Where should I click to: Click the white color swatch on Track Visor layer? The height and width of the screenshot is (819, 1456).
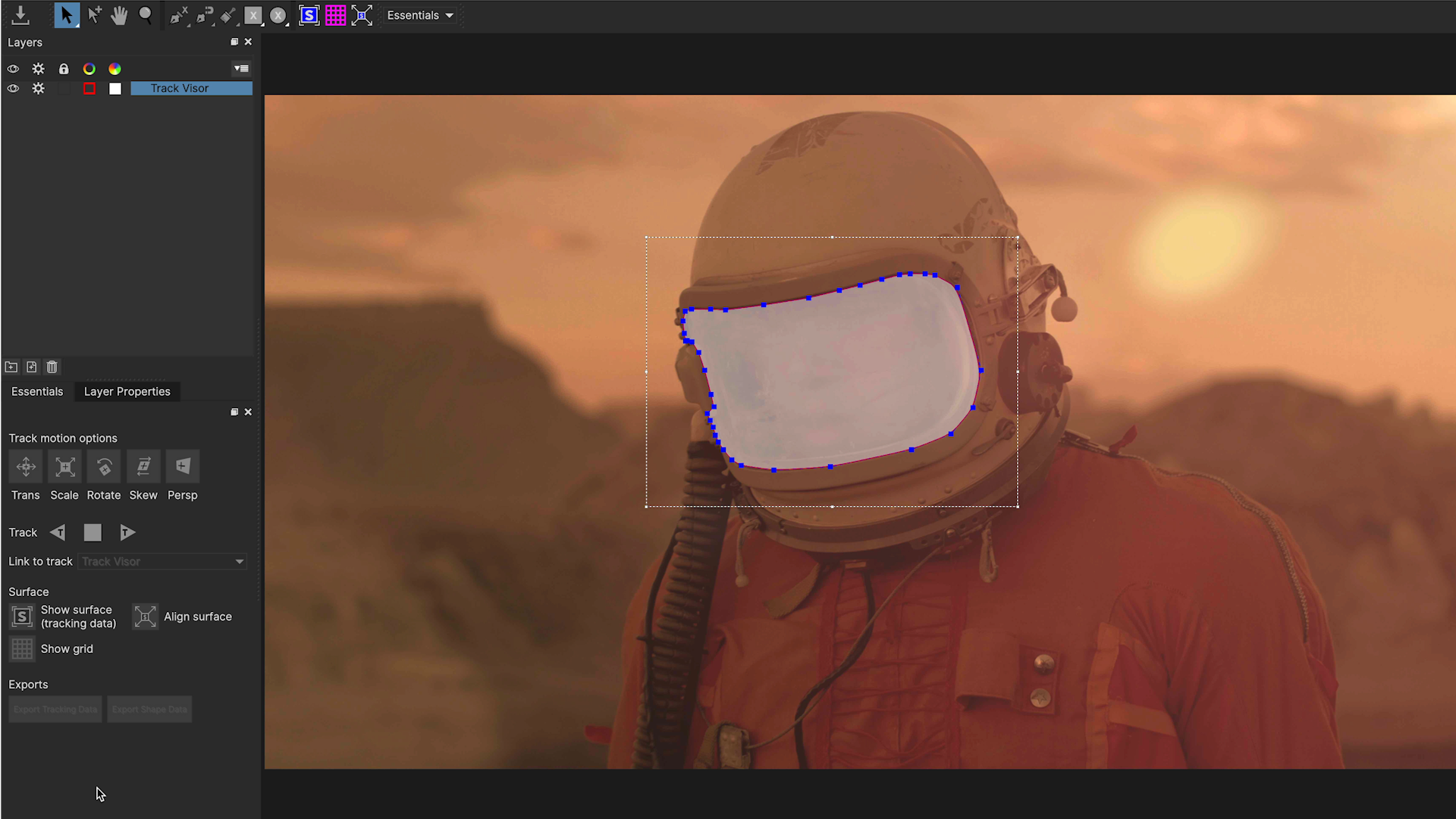(x=114, y=88)
